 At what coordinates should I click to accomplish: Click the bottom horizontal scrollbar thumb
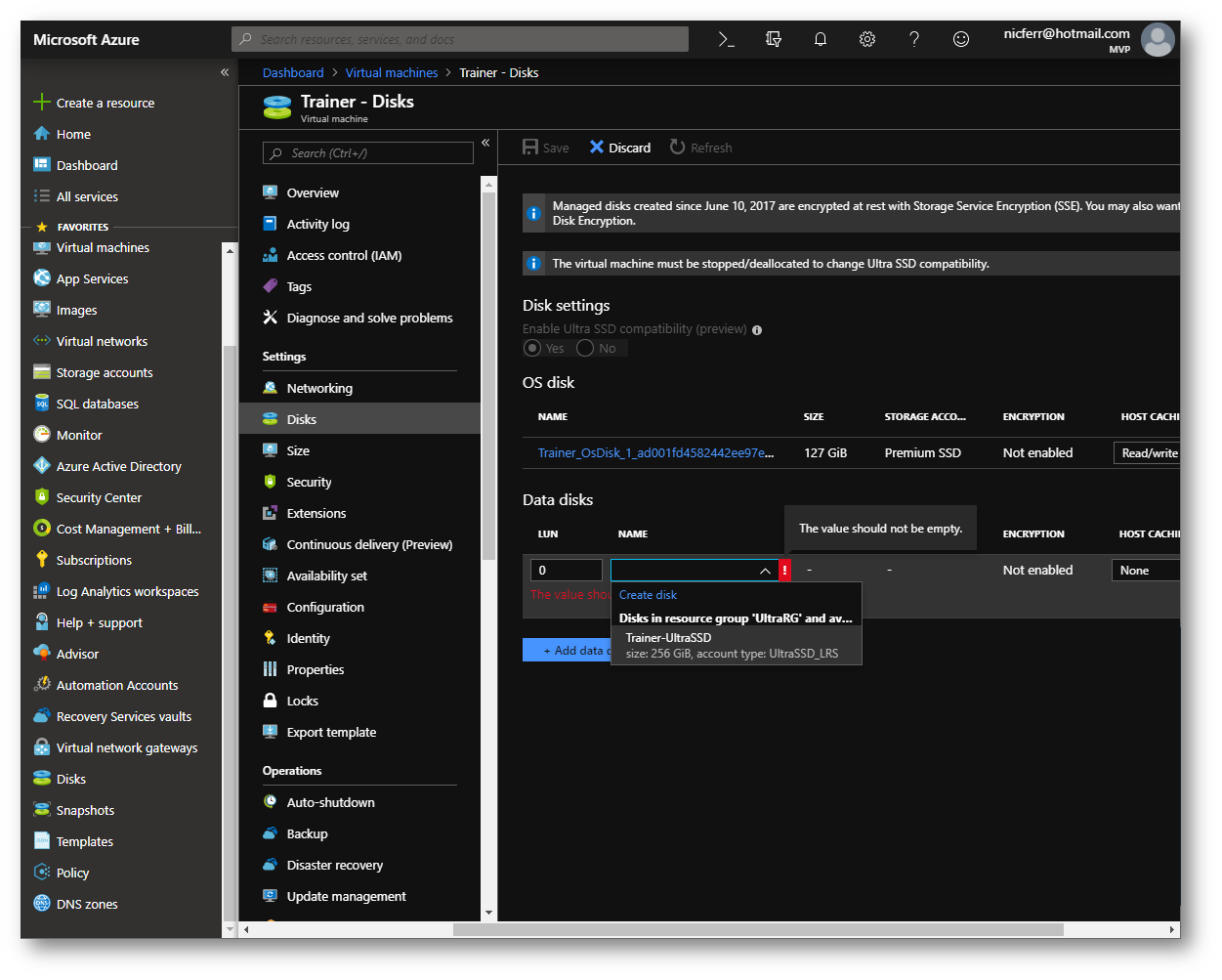tap(758, 930)
